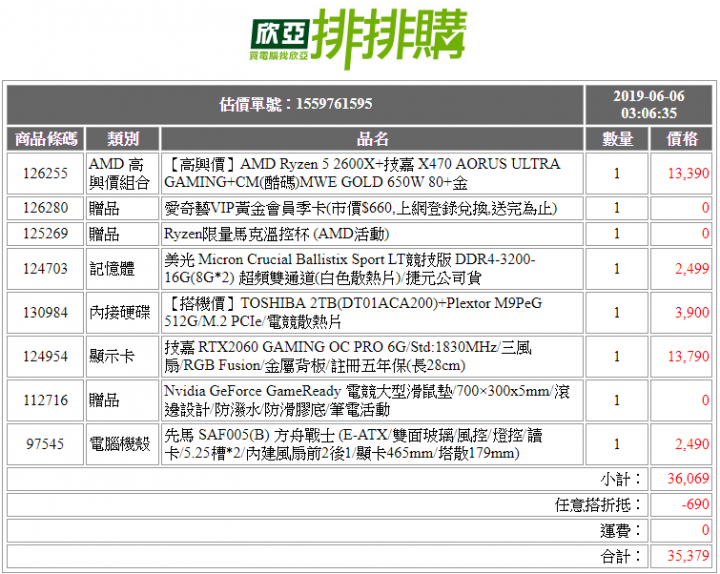This screenshot has height=574, width=720.
Task: Select quote number 1559761595 header
Action: pyautogui.click(x=295, y=104)
